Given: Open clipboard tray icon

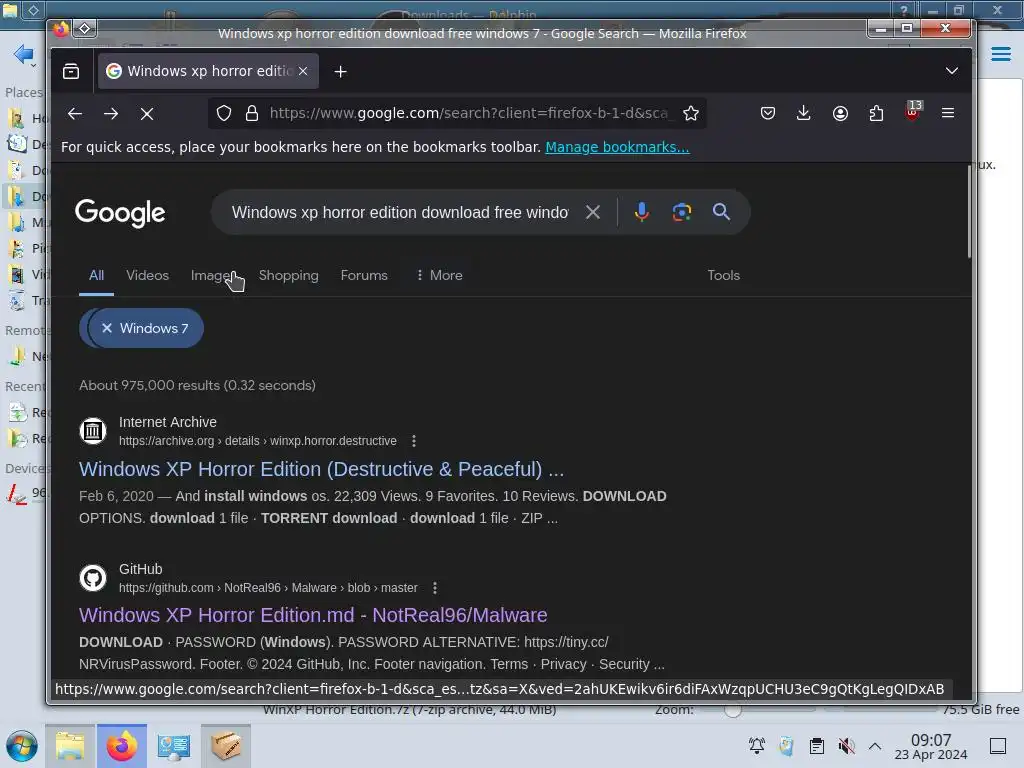Looking at the screenshot, I should click(816, 746).
